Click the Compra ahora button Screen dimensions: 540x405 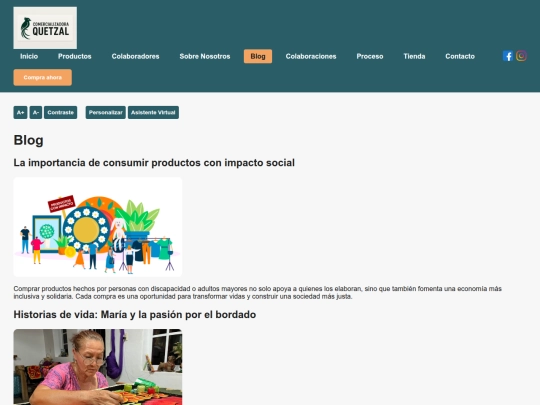click(43, 77)
